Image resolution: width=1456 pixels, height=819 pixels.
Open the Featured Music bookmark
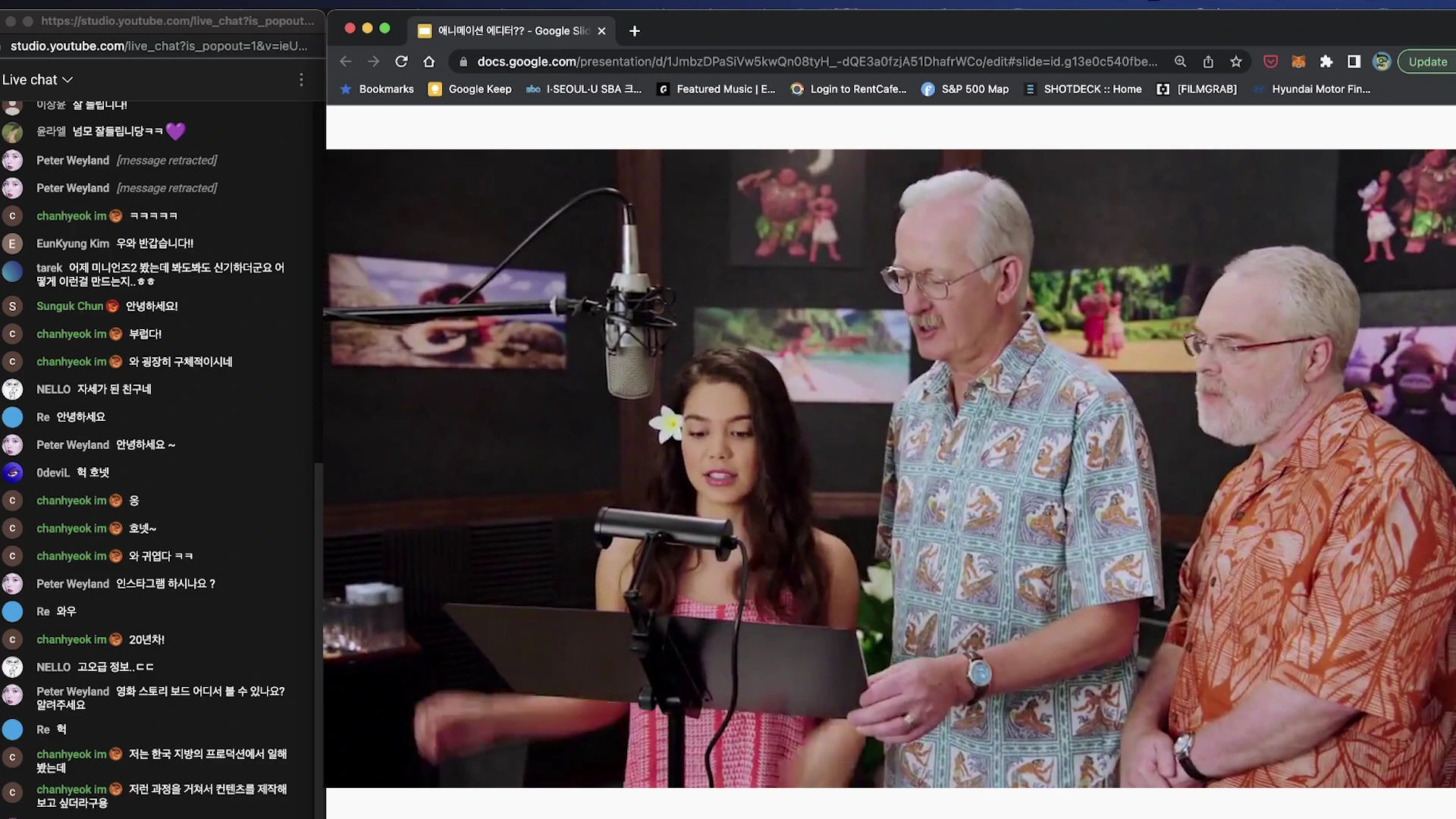717,89
